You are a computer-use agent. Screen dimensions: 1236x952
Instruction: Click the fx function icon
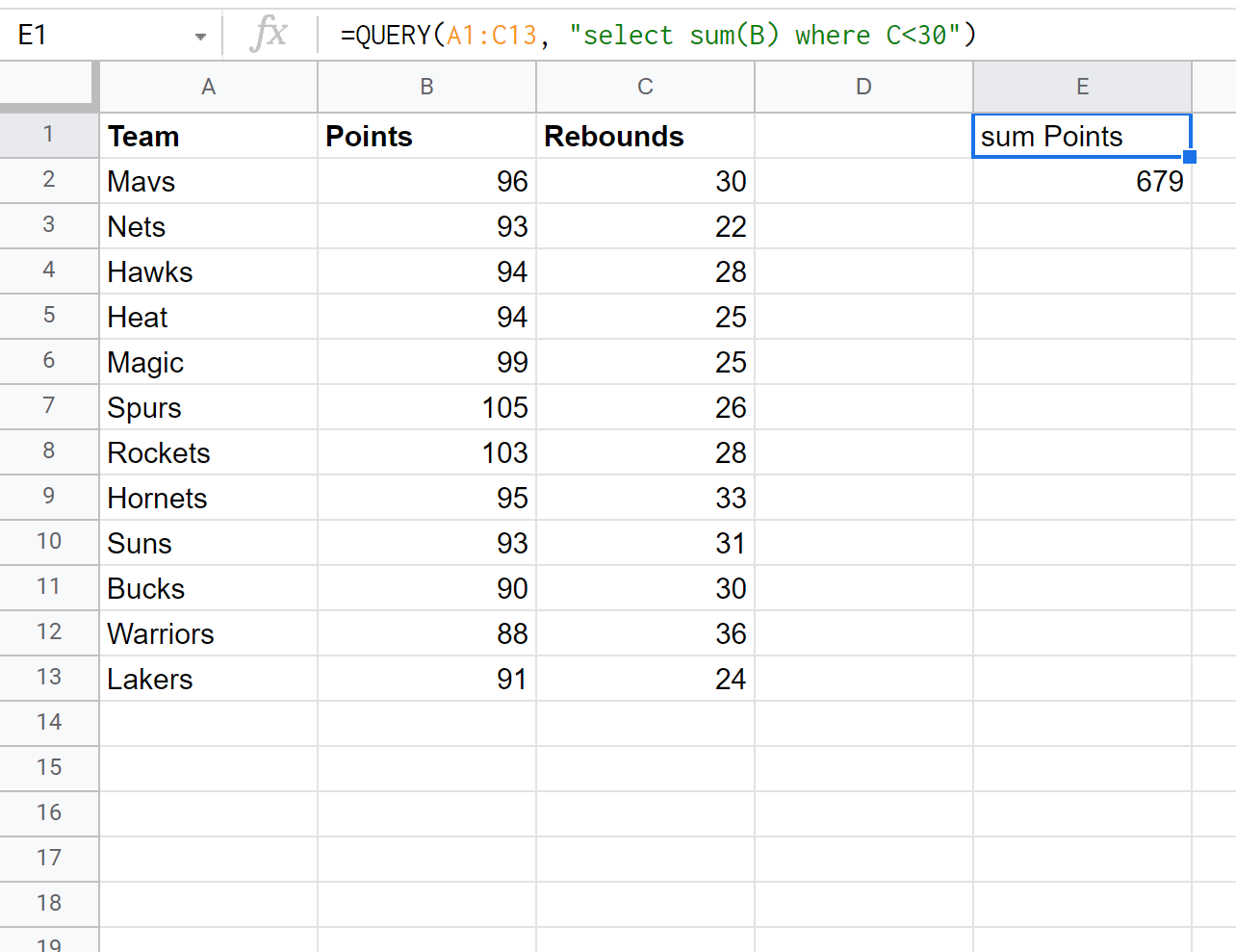click(269, 35)
